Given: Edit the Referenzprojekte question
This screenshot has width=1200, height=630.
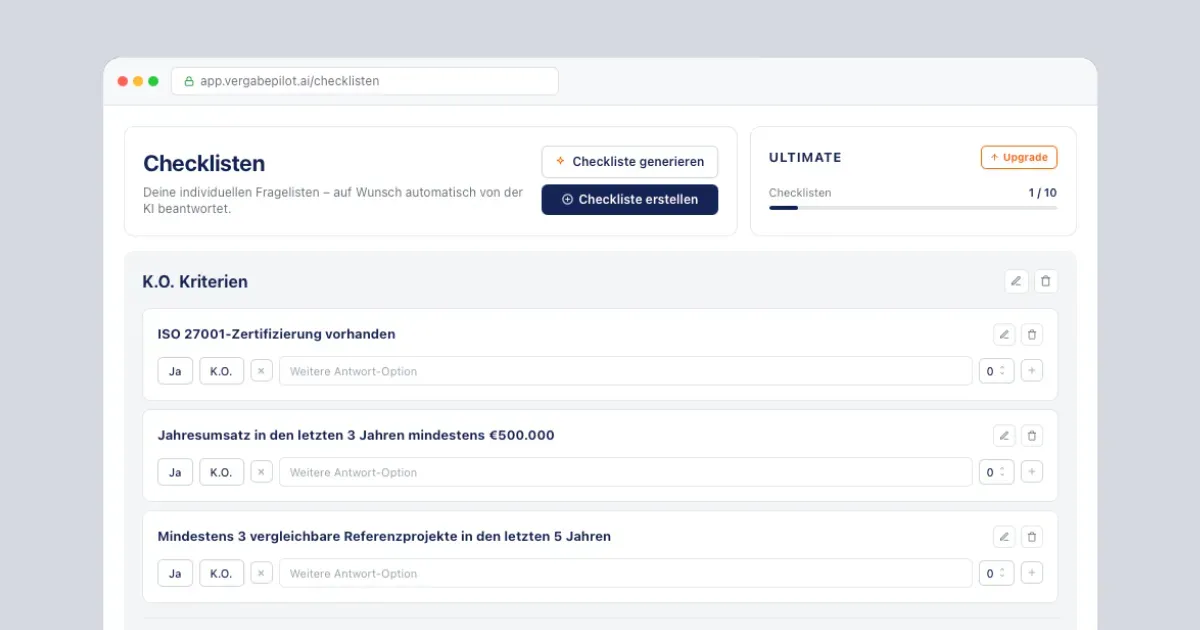Looking at the screenshot, I should pos(1004,536).
